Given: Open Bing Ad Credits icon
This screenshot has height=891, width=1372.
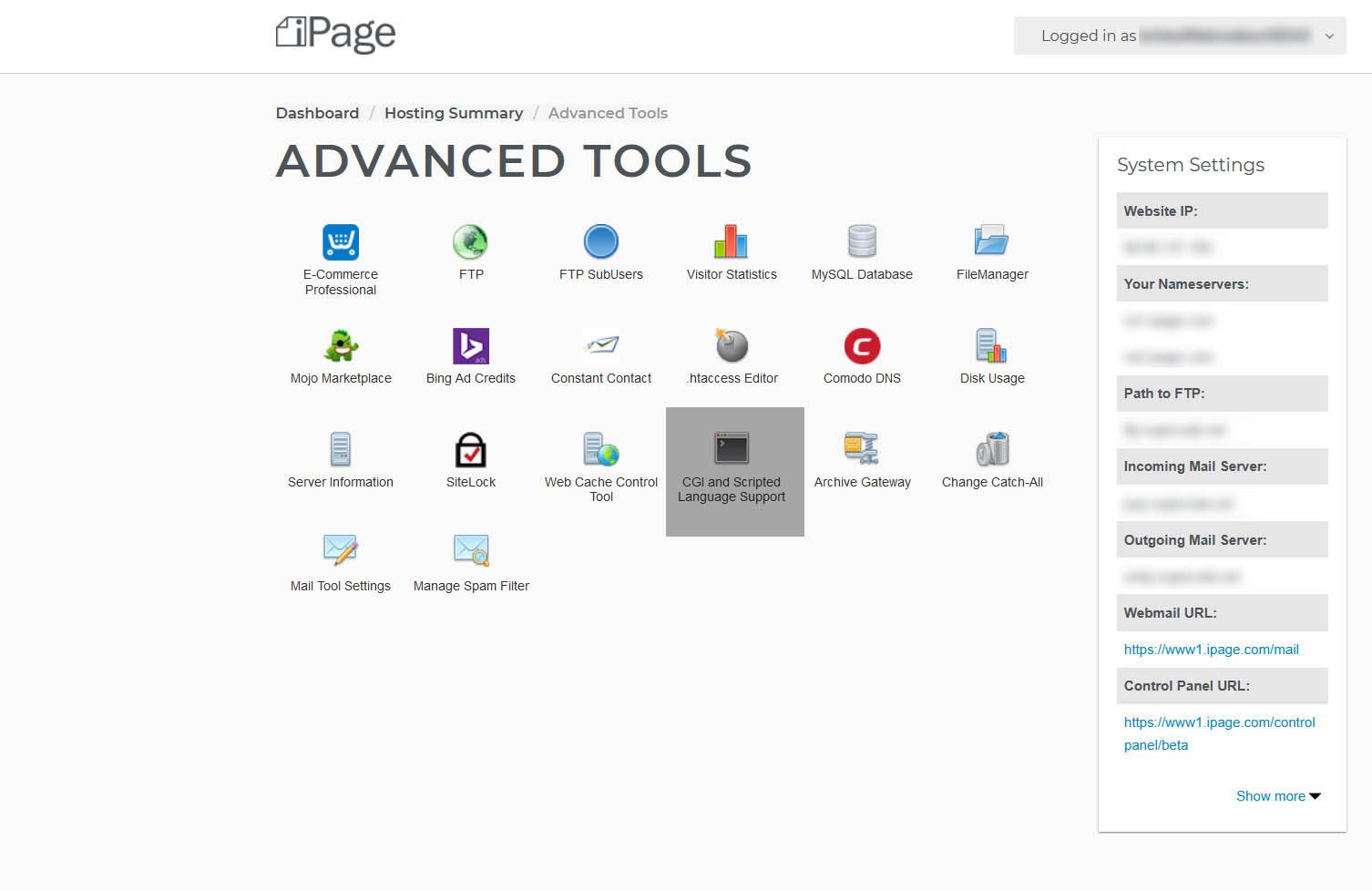Looking at the screenshot, I should point(471,346).
